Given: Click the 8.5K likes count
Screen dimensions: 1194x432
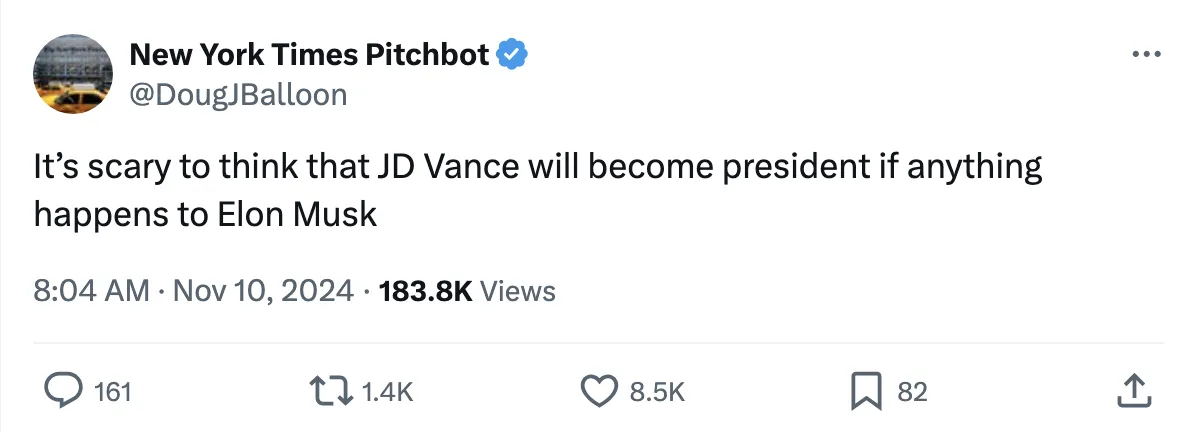Looking at the screenshot, I should (656, 392).
